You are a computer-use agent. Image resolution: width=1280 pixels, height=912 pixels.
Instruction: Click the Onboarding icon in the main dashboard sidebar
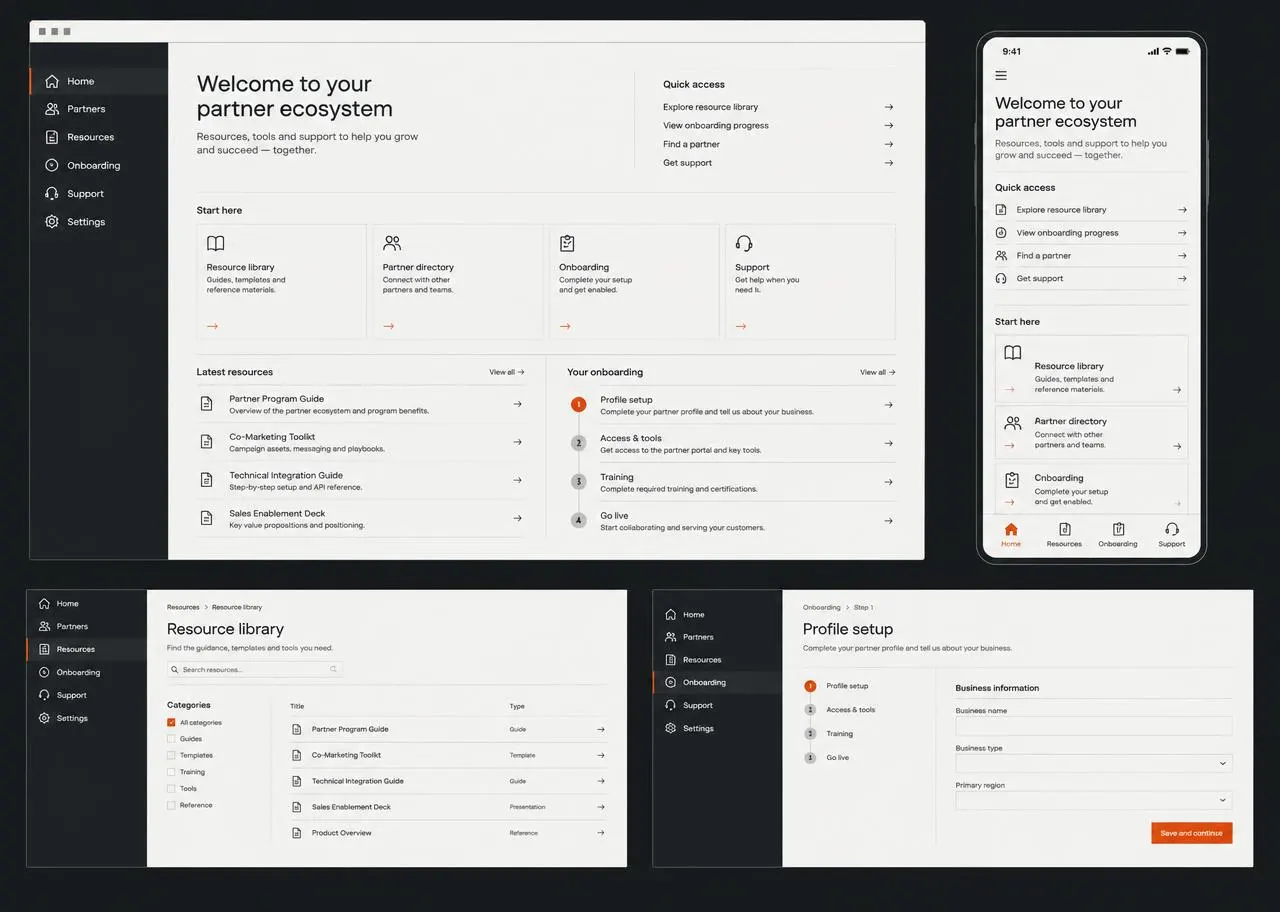point(52,165)
